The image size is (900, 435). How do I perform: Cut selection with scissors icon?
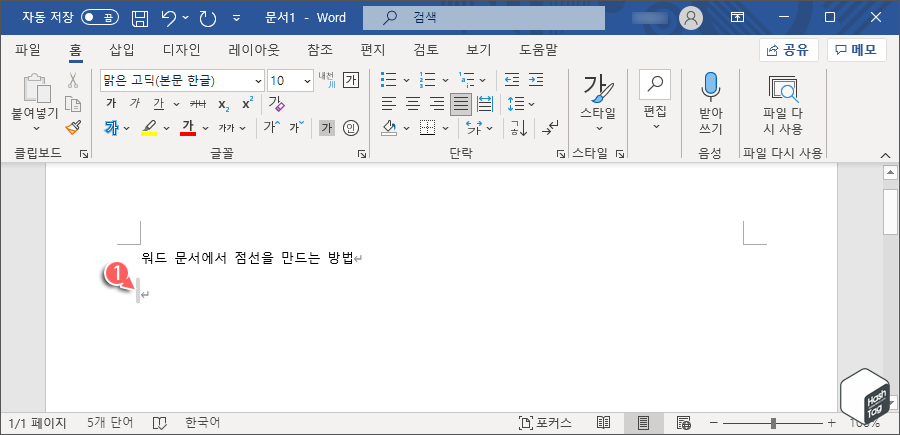(x=73, y=80)
